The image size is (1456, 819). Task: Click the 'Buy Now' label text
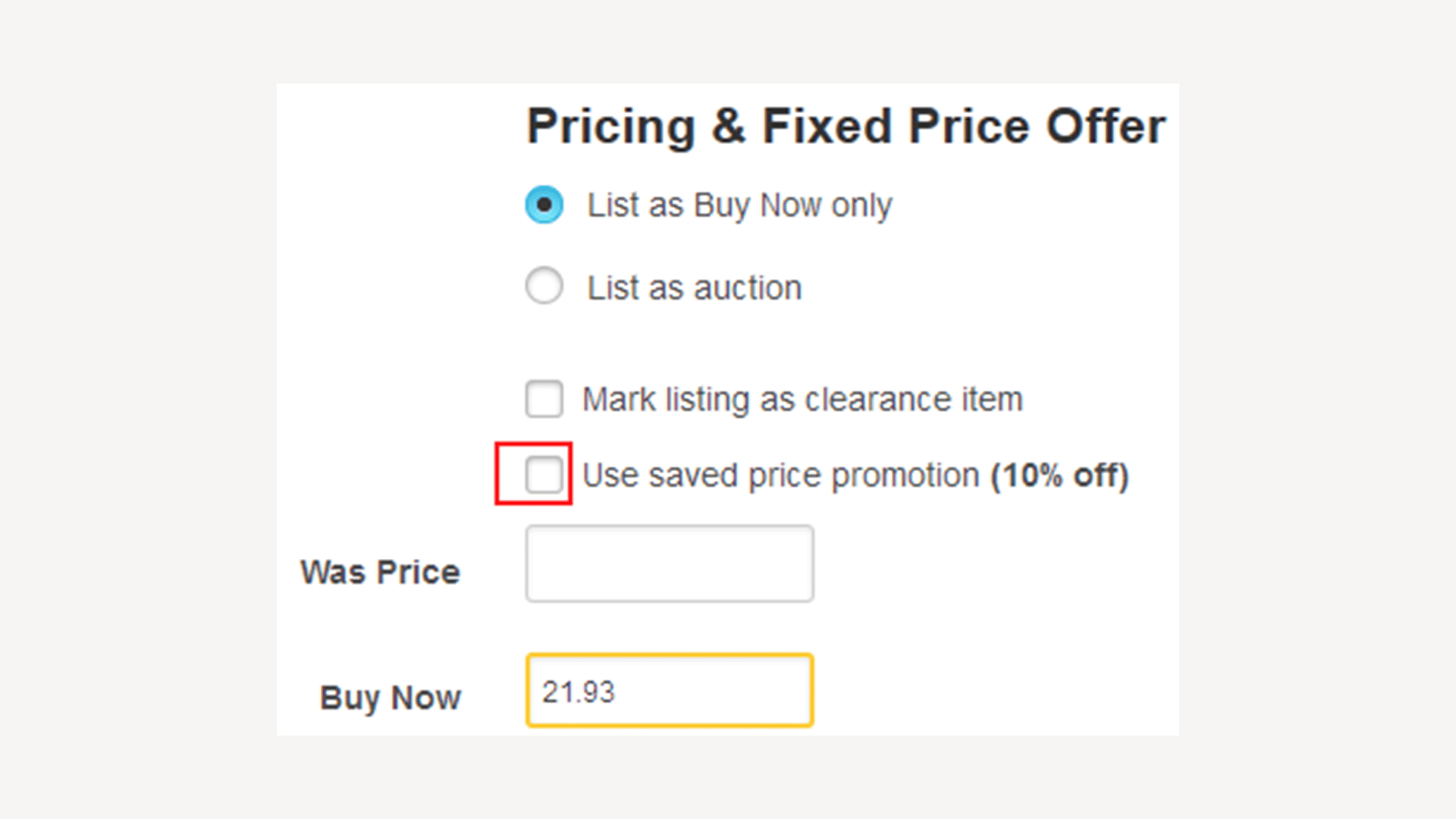(x=391, y=697)
